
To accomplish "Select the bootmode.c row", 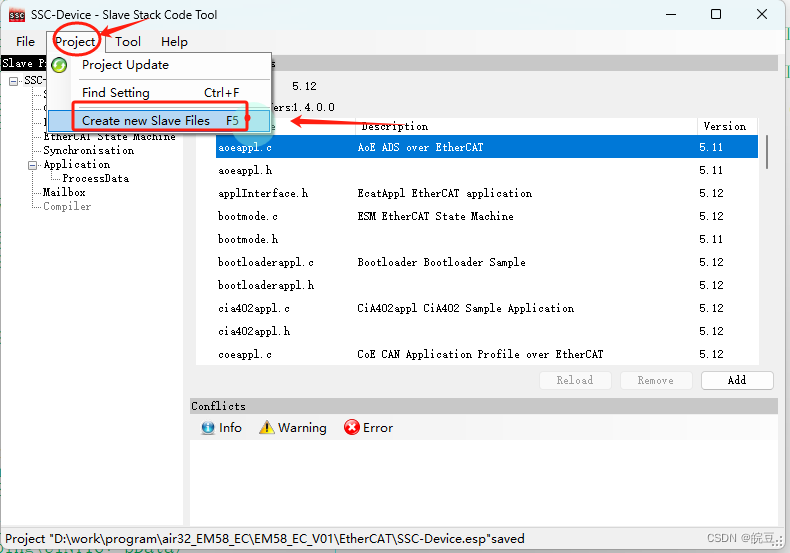I will pos(487,217).
